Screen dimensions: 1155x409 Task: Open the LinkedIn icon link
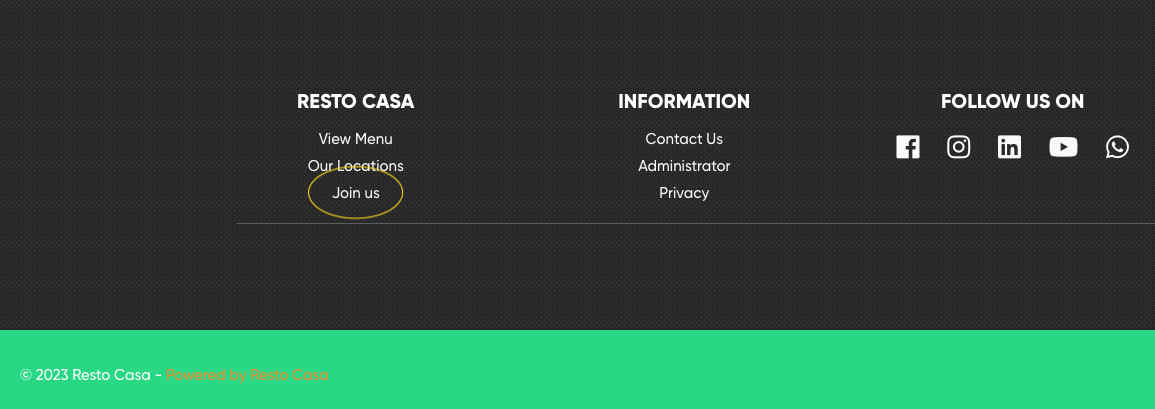1009,147
